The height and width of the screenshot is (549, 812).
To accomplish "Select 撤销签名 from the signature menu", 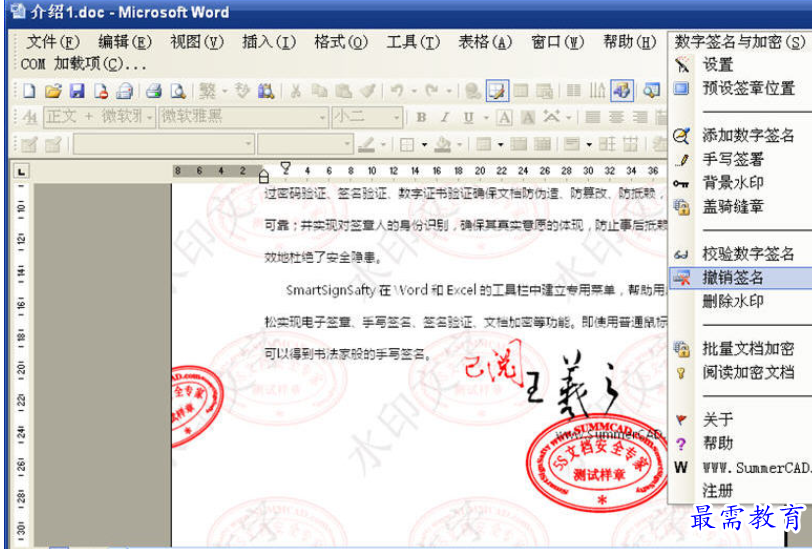I will point(741,278).
